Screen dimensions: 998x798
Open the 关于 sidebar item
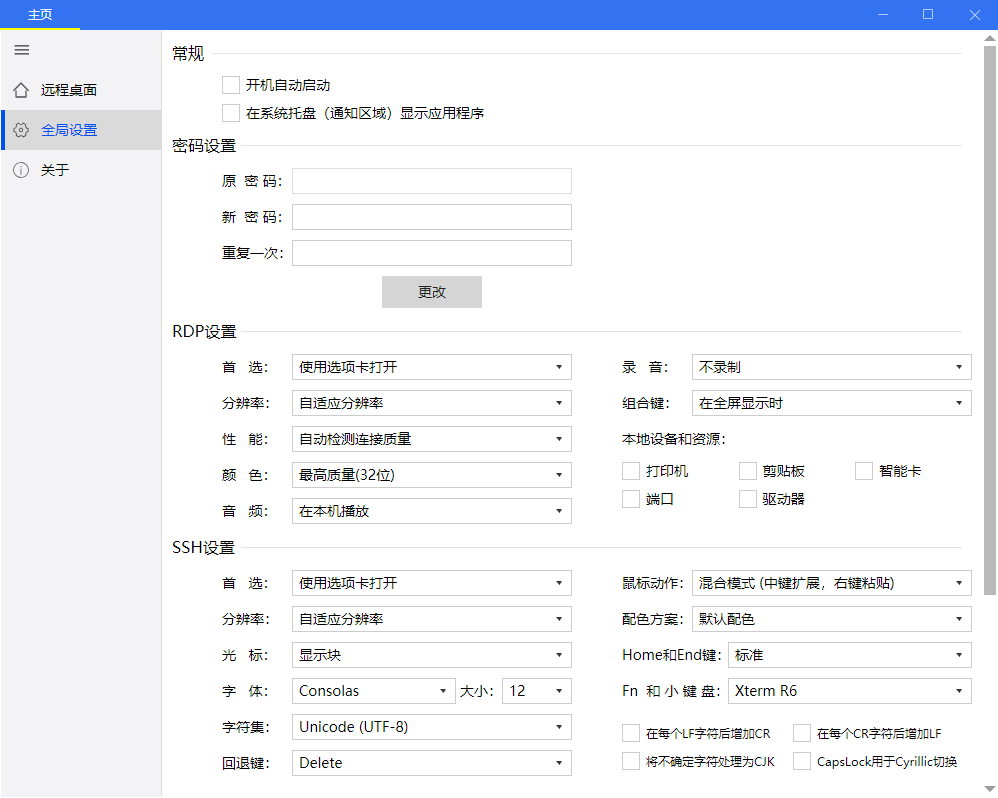81,170
